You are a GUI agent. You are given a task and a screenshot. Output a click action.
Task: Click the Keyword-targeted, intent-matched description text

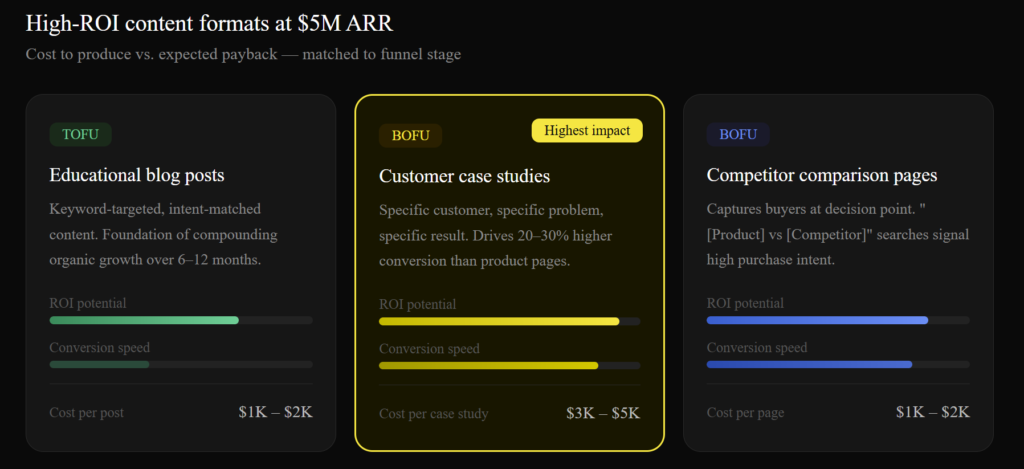tap(163, 234)
